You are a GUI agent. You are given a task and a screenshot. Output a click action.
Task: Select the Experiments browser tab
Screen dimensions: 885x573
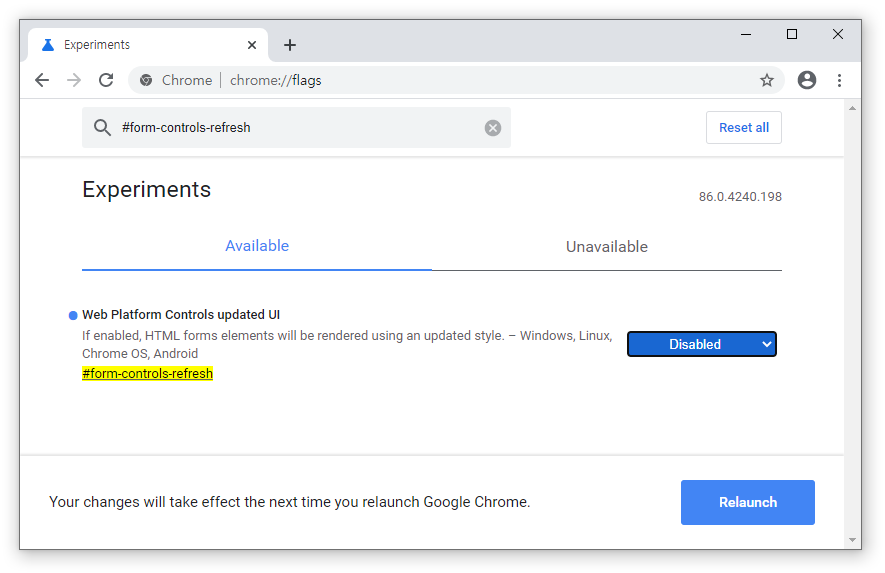[148, 45]
